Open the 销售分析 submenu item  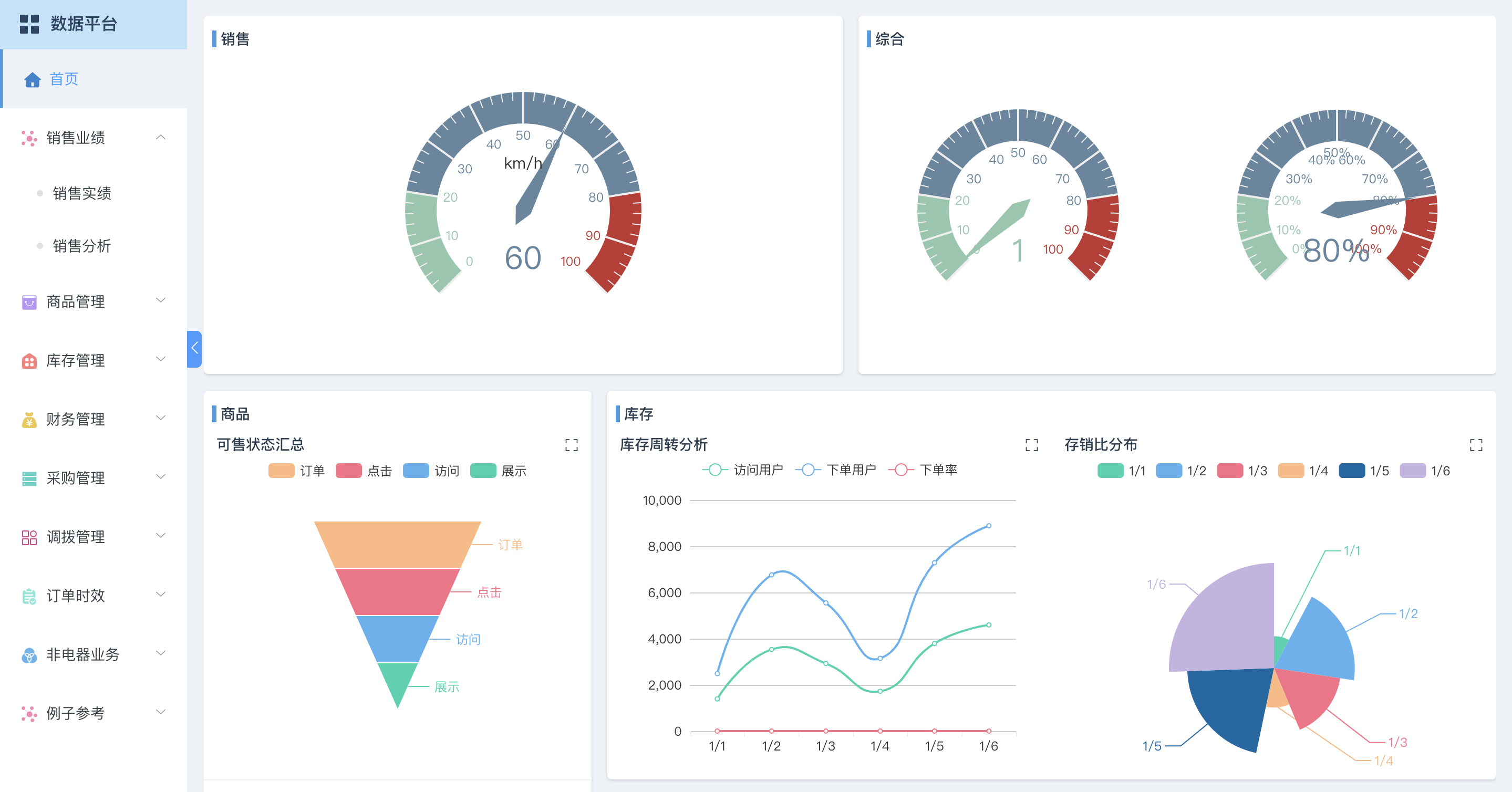81,246
